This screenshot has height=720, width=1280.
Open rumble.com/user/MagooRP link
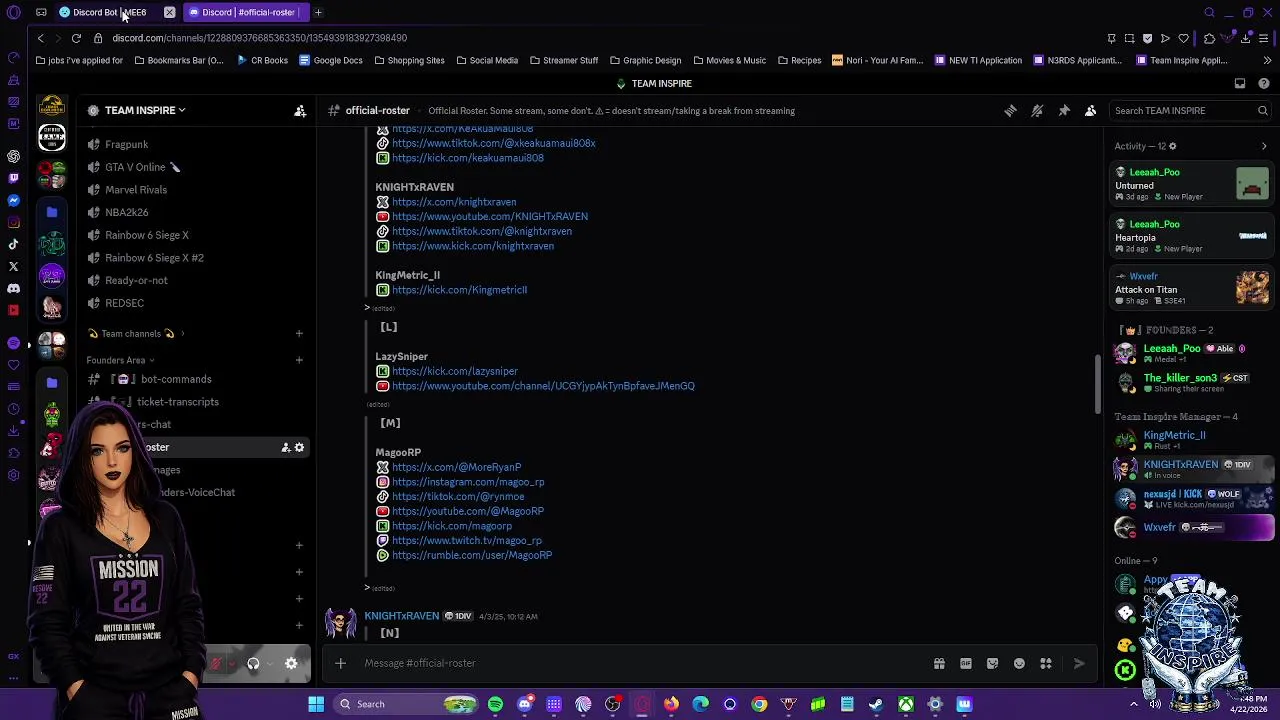(x=472, y=555)
